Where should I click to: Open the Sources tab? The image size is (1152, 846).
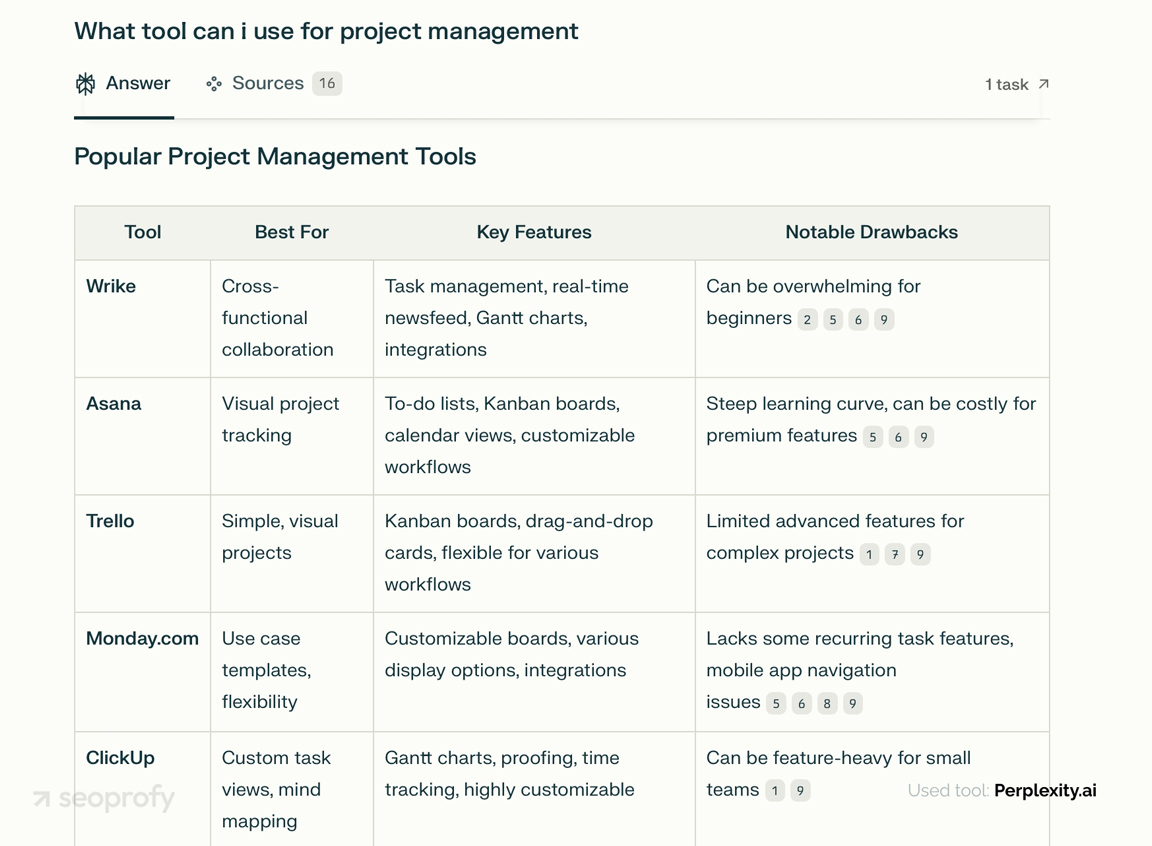click(273, 84)
